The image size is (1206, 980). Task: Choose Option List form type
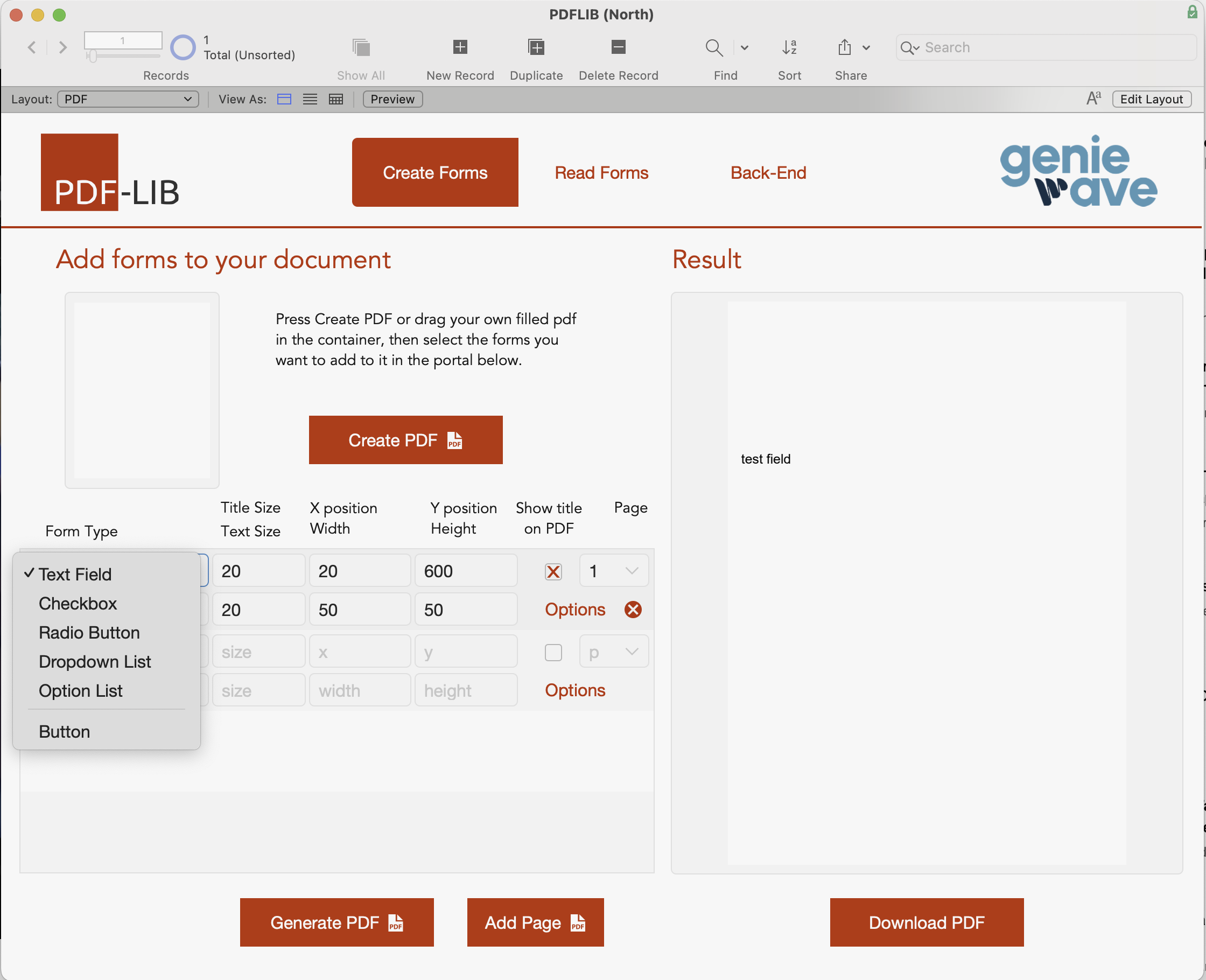[x=106, y=691]
